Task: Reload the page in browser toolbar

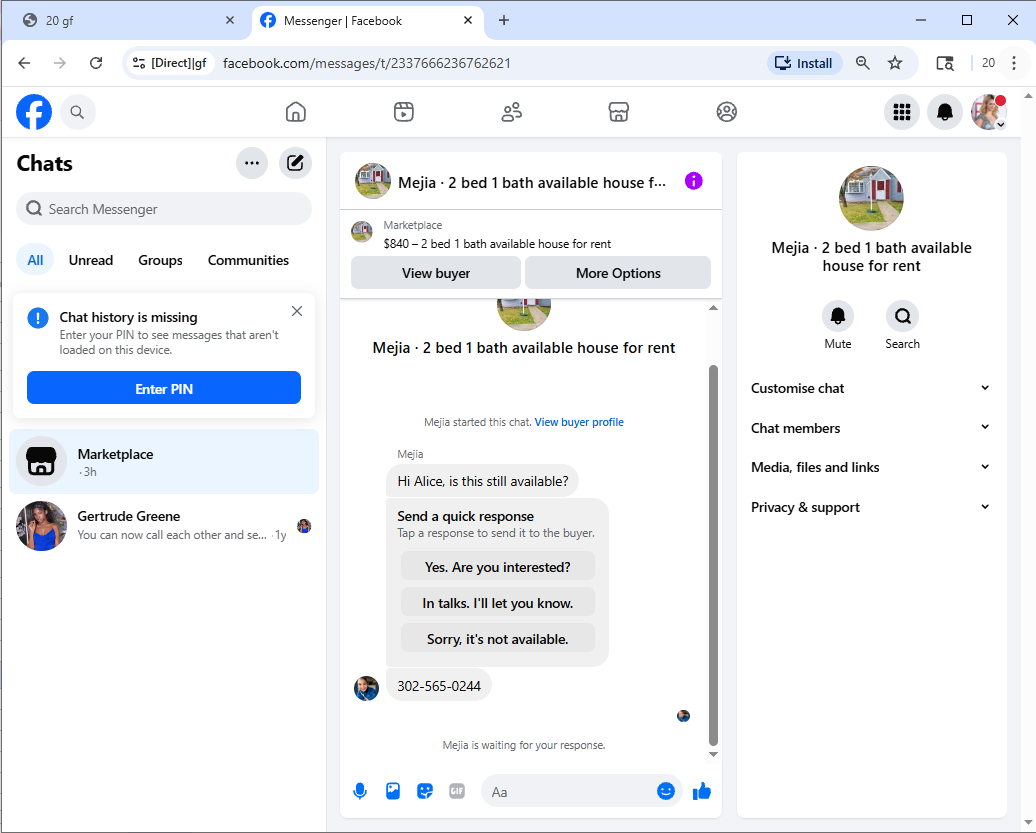Action: point(96,63)
